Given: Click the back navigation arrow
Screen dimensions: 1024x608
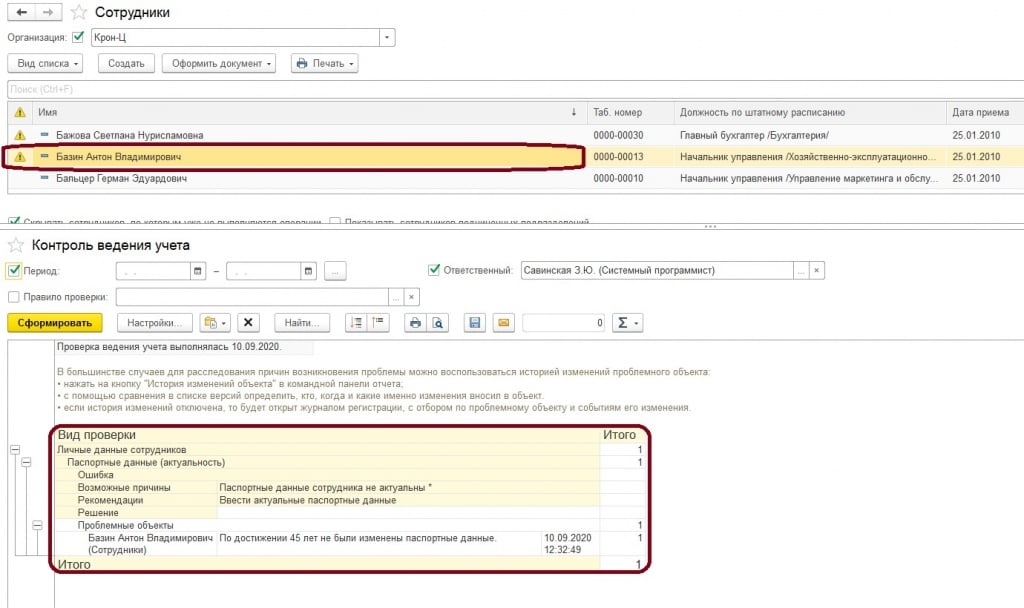Looking at the screenshot, I should click(22, 13).
